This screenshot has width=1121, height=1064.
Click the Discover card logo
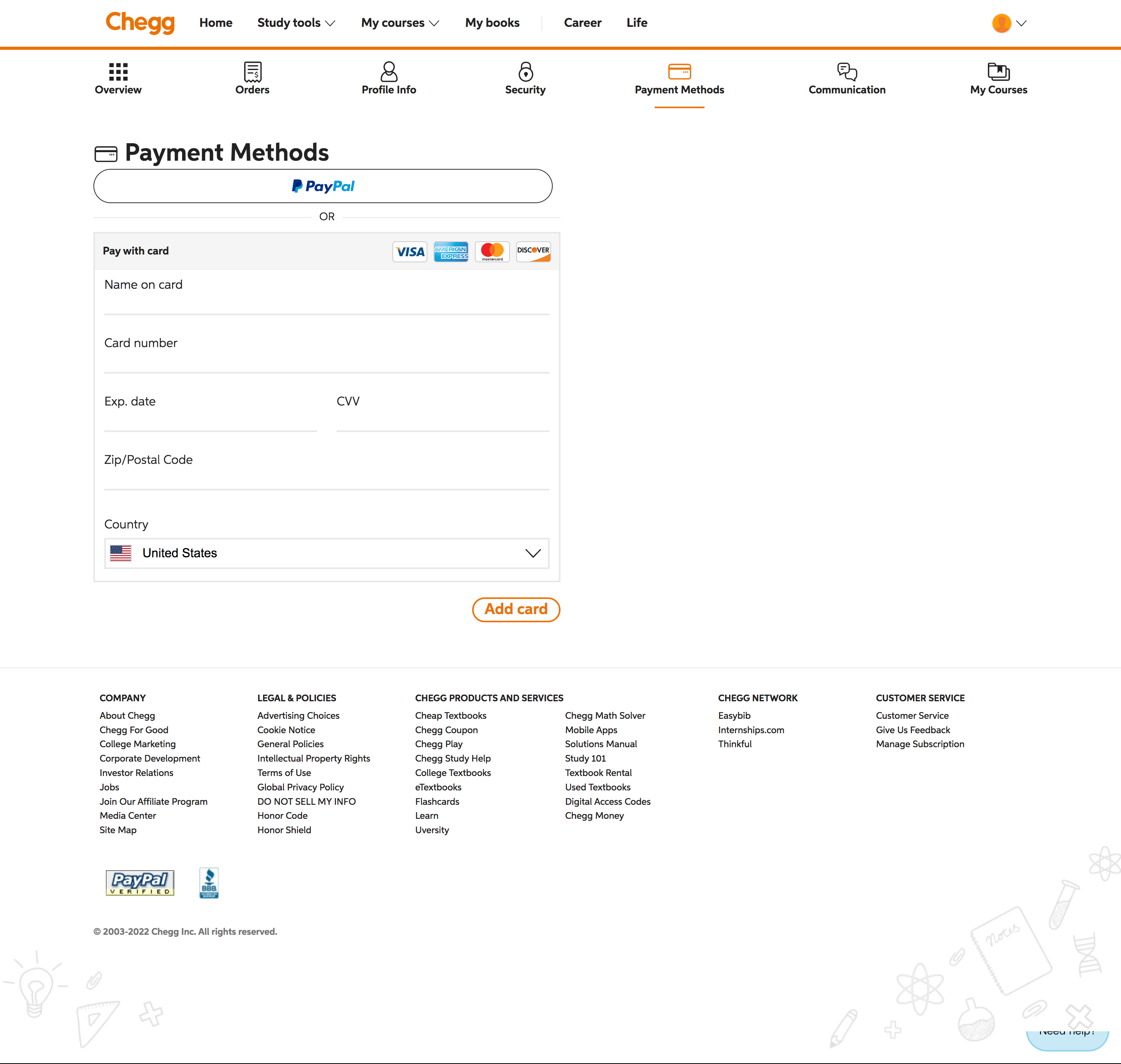pos(533,251)
